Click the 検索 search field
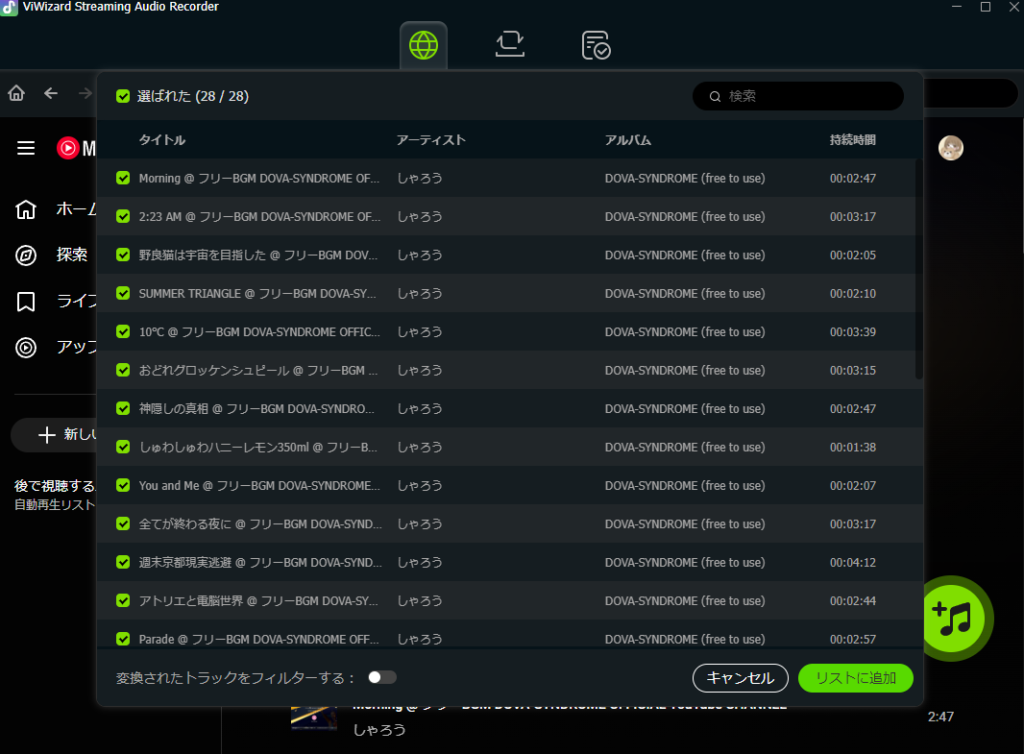The image size is (1024, 754). point(805,96)
